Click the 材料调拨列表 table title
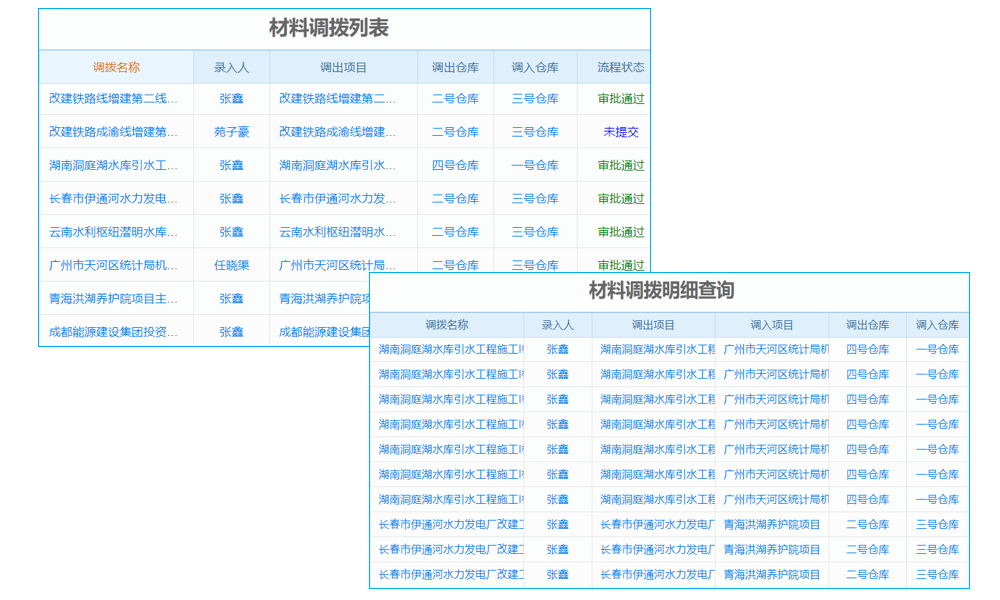Image resolution: width=1000 pixels, height=600 pixels. [x=329, y=30]
